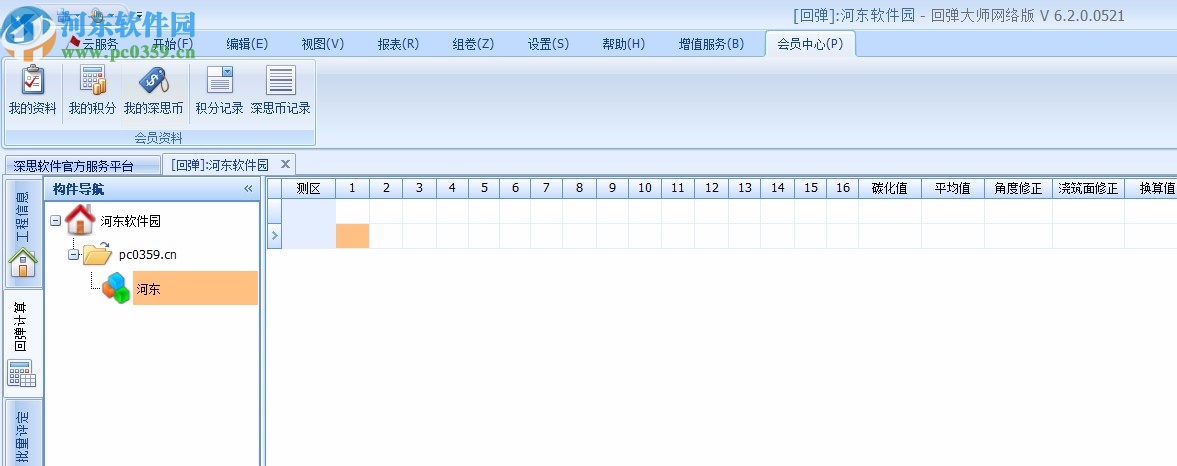Open 积分记录 points record icon

[x=220, y=81]
